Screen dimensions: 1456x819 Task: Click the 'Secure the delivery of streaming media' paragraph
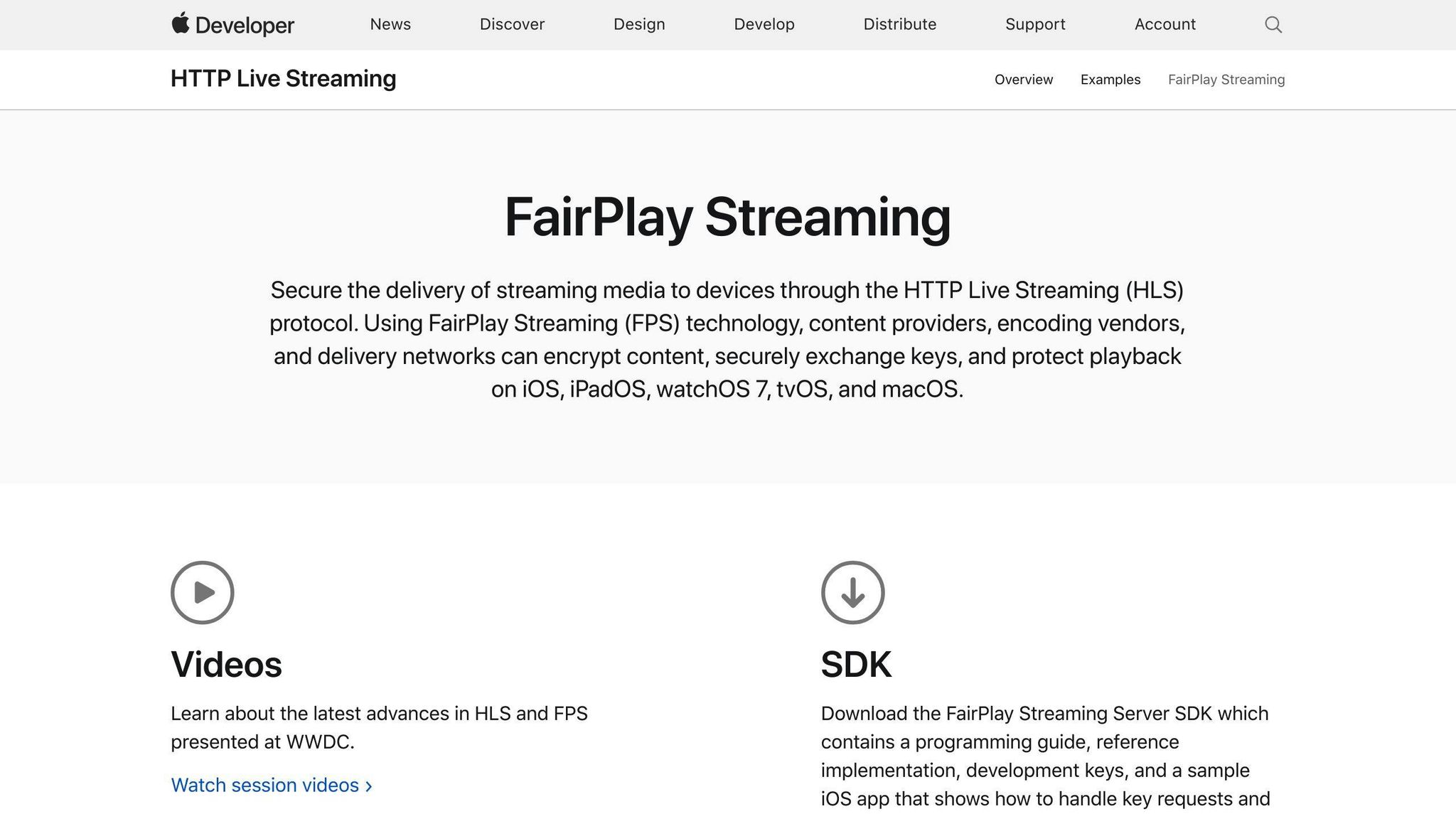727,339
